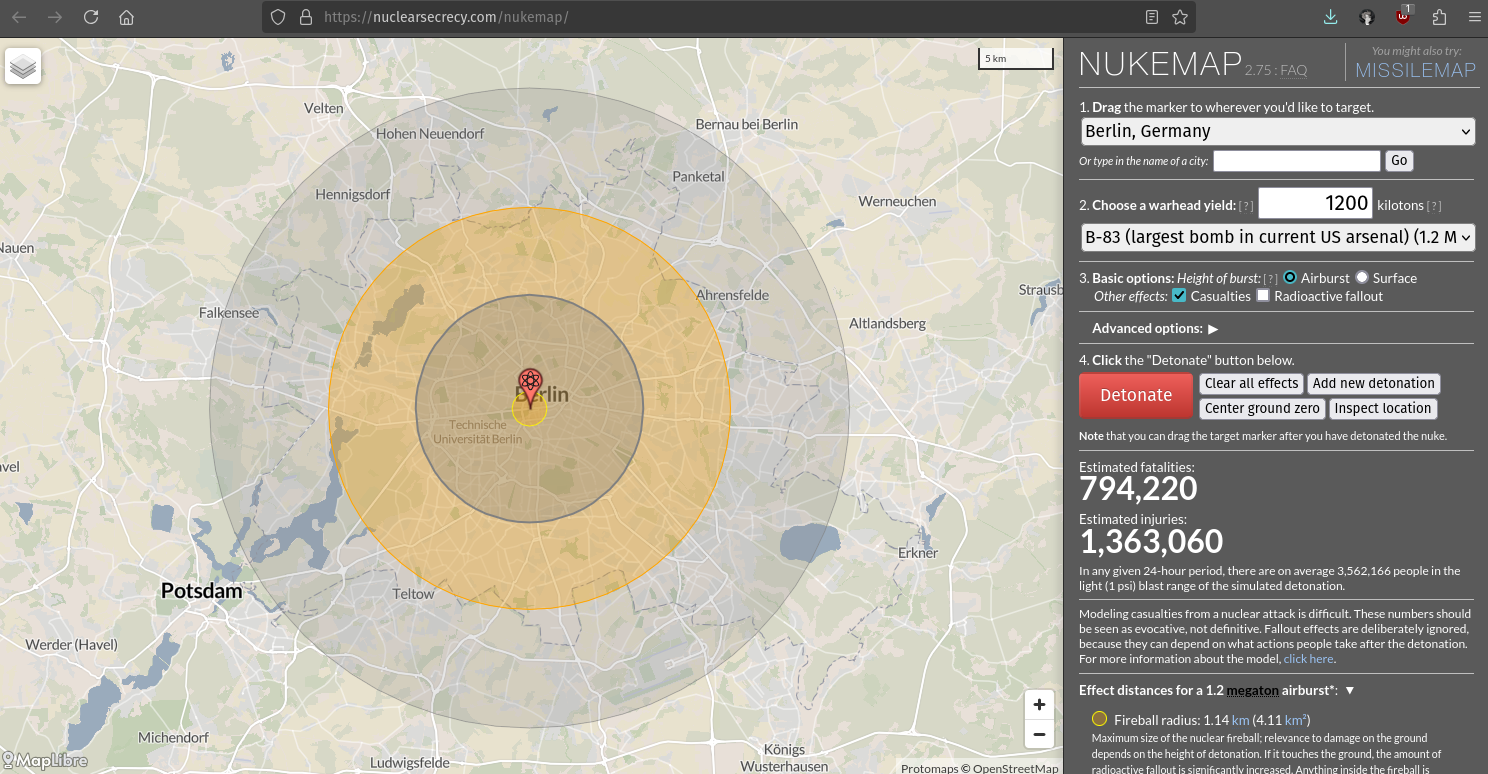Open the FAQ link near NUKEMAP title
The width and height of the screenshot is (1488, 774).
(1293, 70)
